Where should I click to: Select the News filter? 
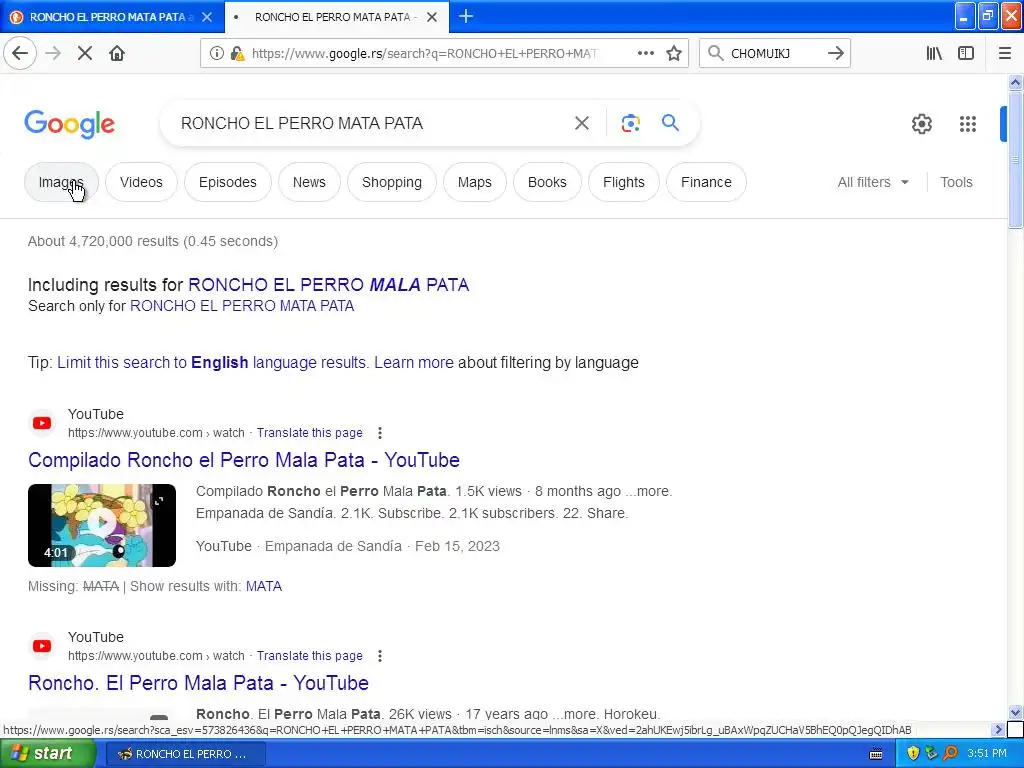click(309, 182)
